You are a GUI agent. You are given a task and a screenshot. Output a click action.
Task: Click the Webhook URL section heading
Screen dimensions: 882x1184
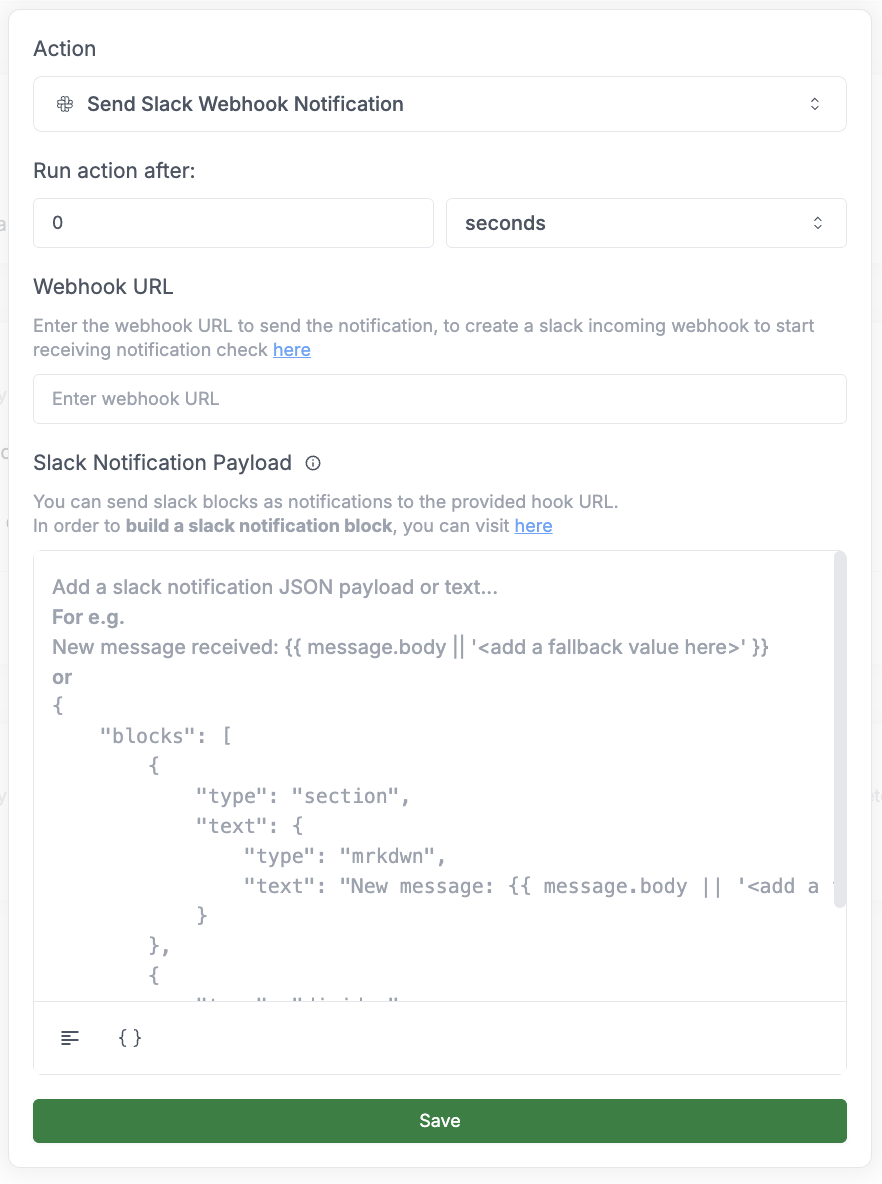click(103, 287)
